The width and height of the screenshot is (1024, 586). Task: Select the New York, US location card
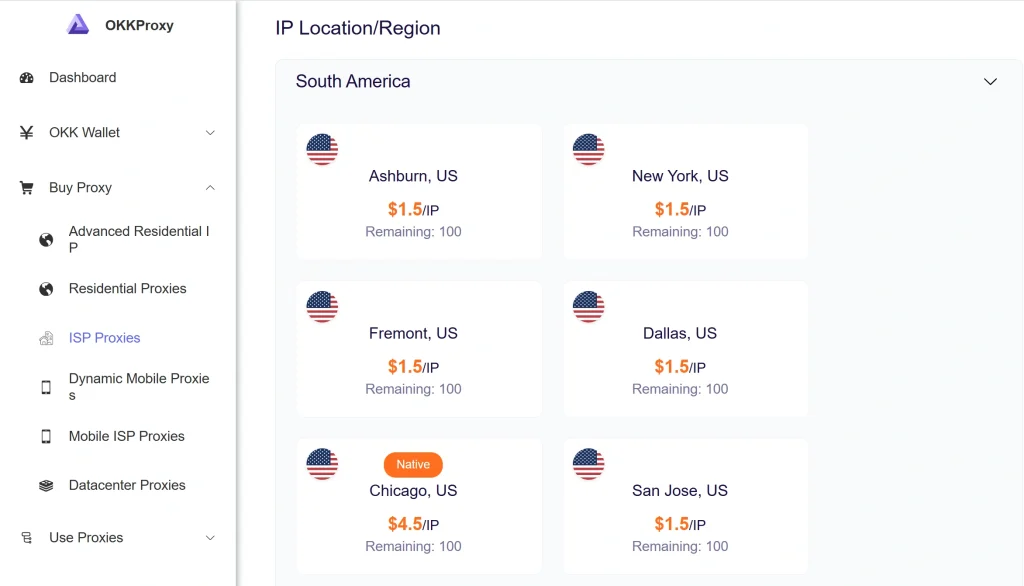(x=685, y=190)
